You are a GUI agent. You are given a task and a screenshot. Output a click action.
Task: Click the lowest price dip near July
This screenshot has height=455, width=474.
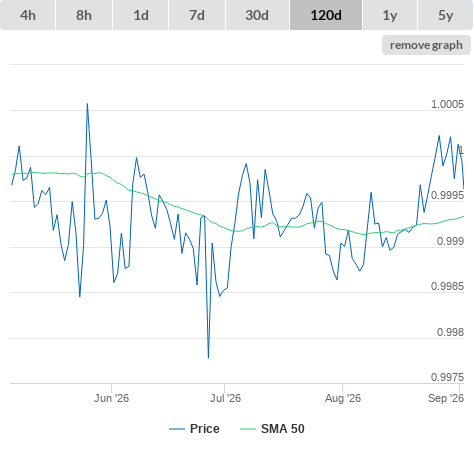208,357
